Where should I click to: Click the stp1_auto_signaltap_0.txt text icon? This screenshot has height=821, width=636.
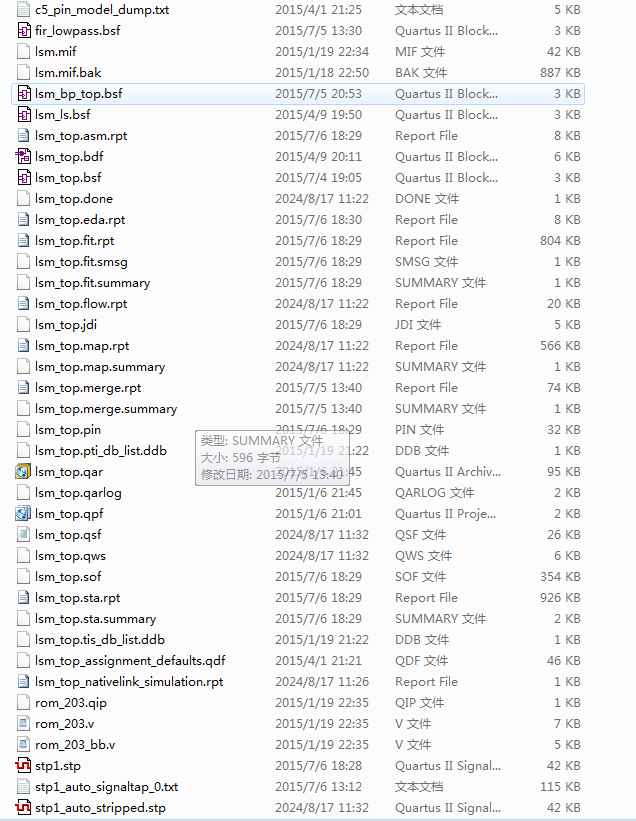pos(24,786)
